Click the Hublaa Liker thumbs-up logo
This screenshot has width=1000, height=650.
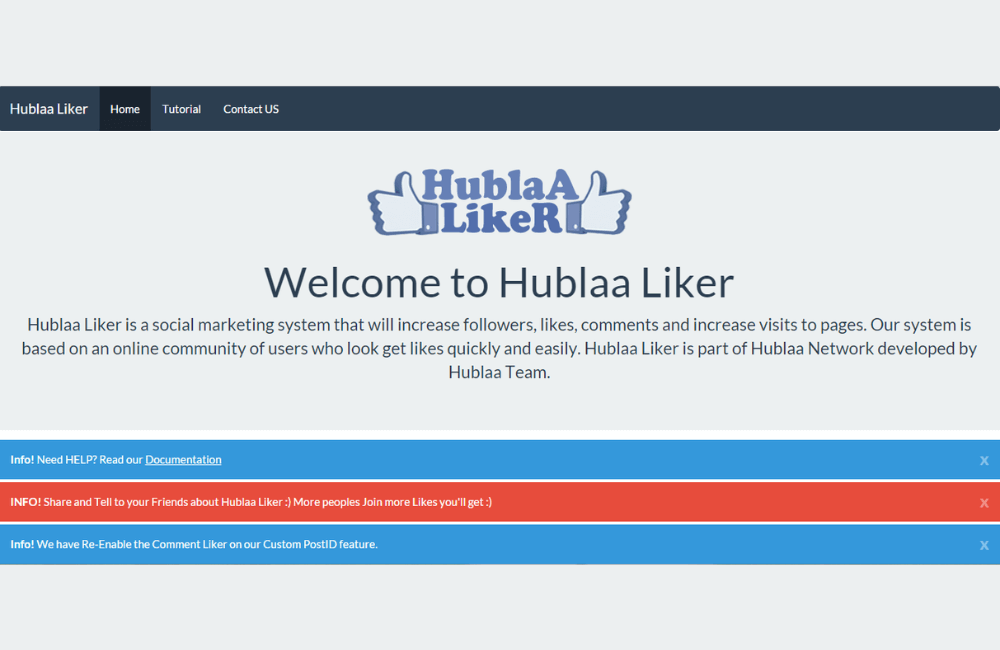pos(498,200)
